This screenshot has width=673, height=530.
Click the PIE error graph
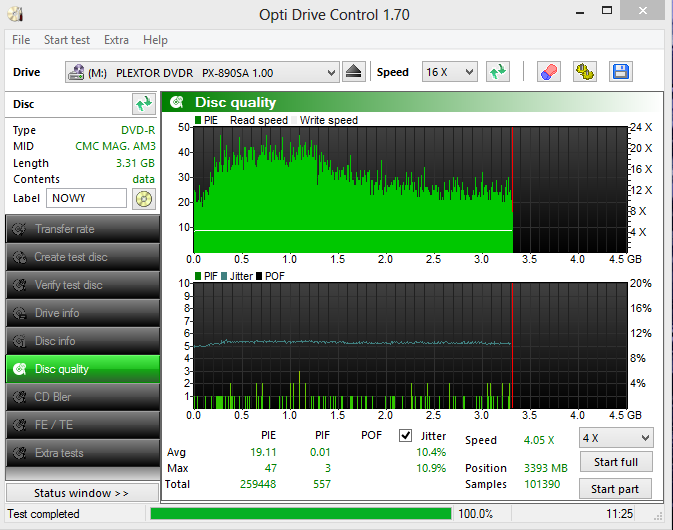click(410, 189)
